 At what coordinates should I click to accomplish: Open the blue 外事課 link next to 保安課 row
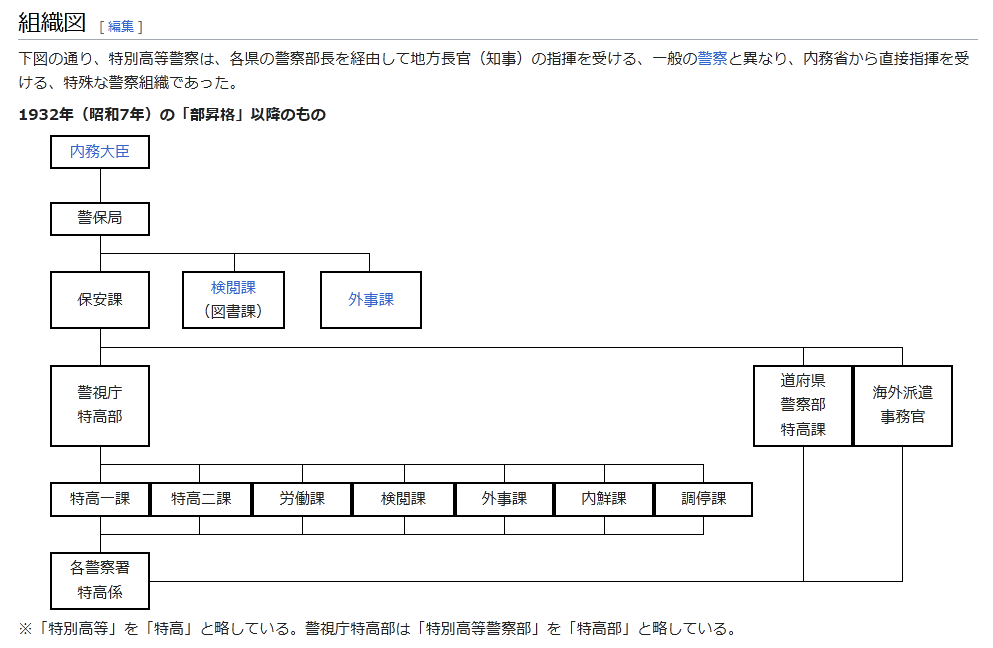[371, 300]
